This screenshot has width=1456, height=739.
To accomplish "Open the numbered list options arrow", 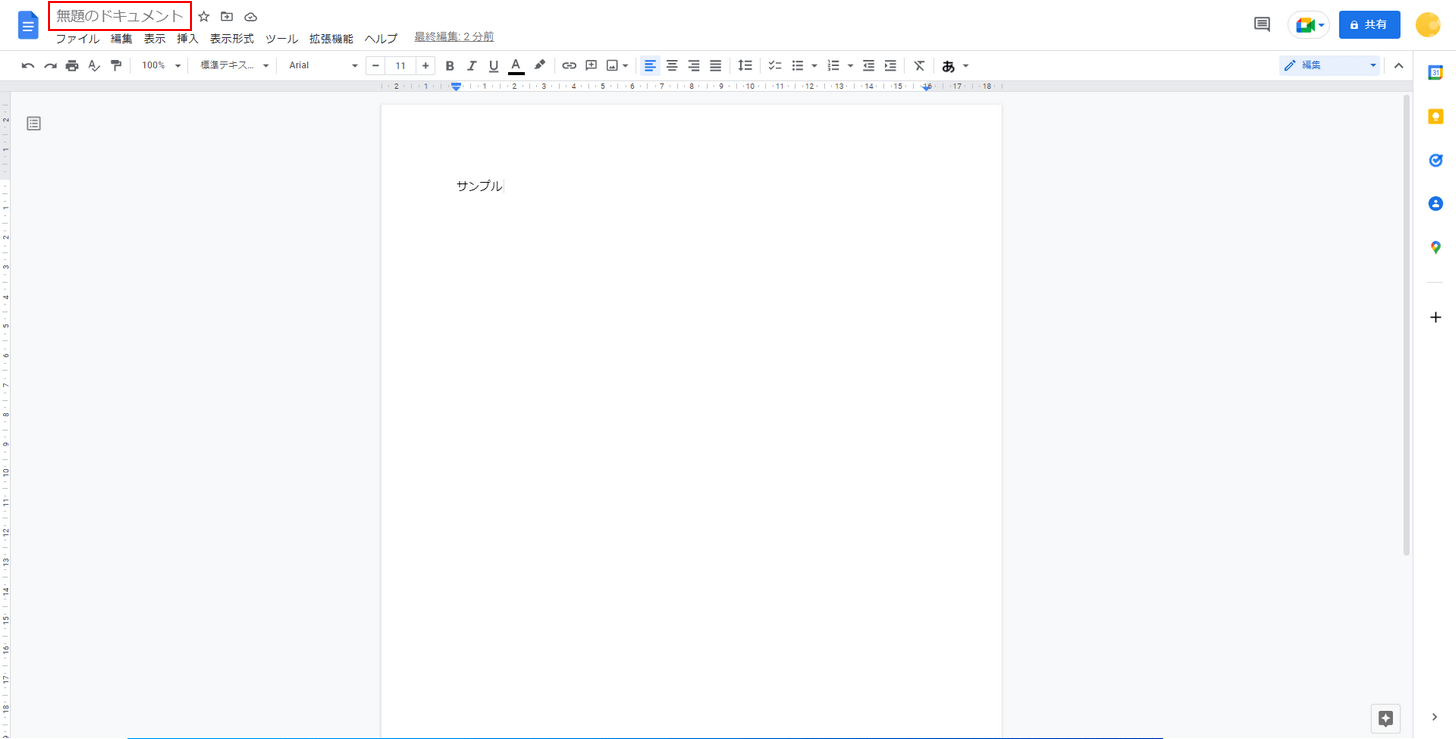I will coord(850,66).
